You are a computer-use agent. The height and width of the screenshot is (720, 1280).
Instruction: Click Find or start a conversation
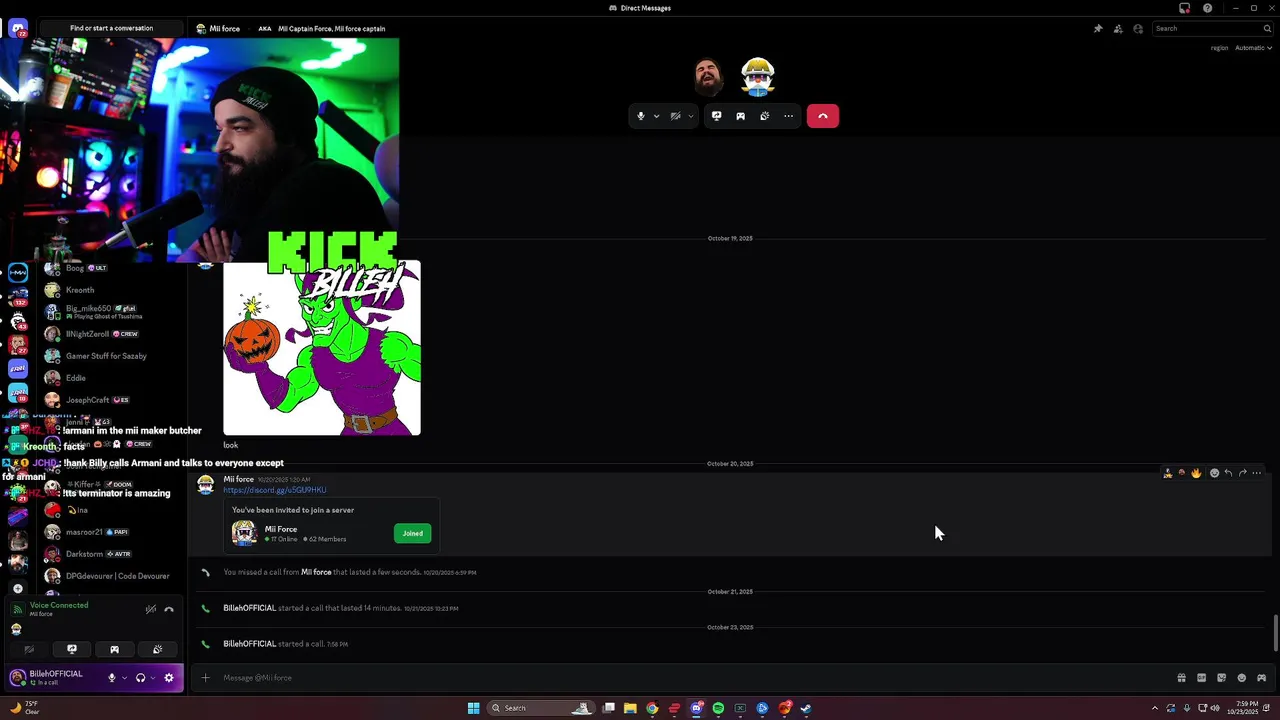[x=112, y=28]
